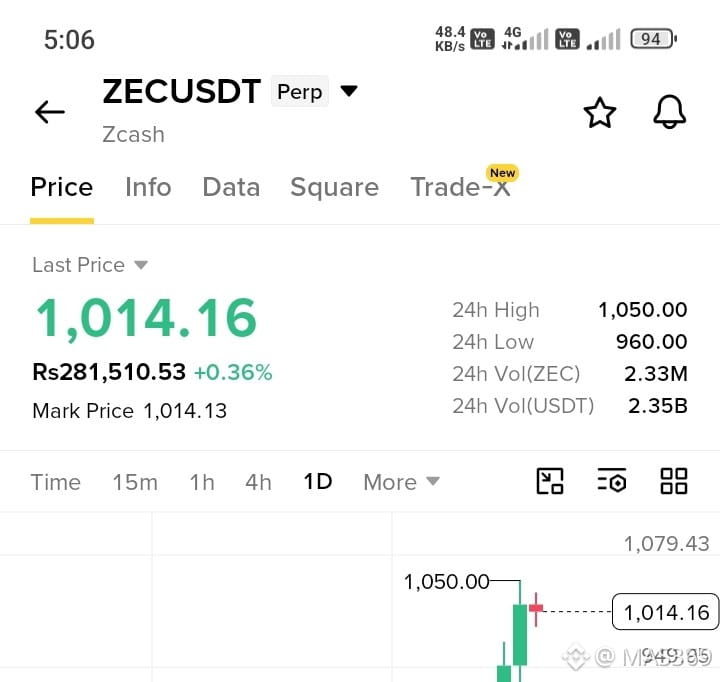Add ZECUSDT to favorites with star icon
Viewport: 720px width, 682px height.
(599, 112)
